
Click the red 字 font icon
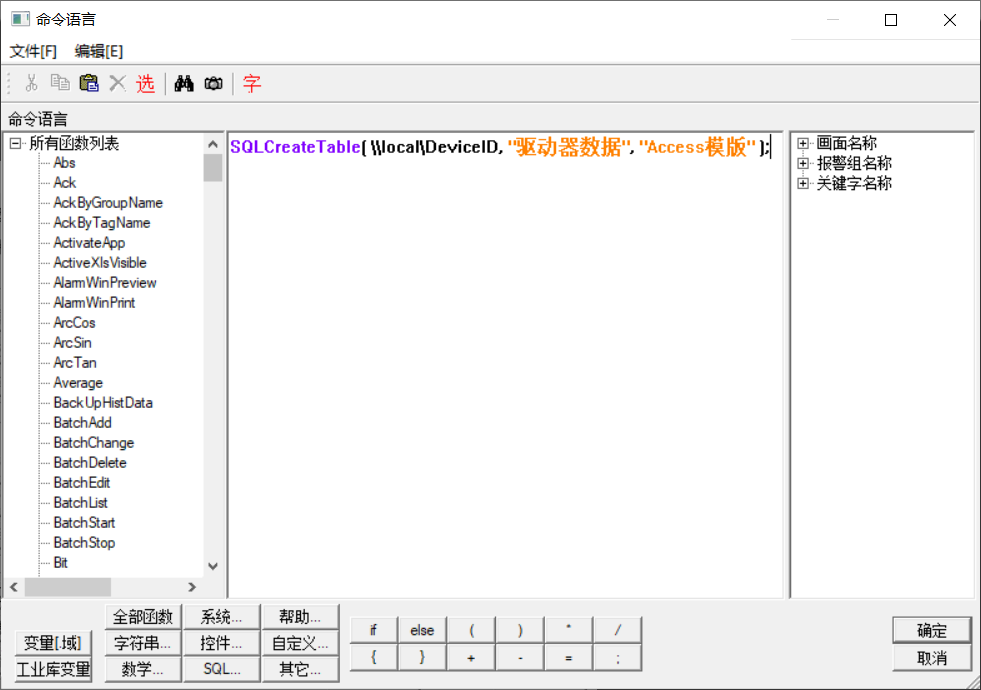click(x=252, y=83)
